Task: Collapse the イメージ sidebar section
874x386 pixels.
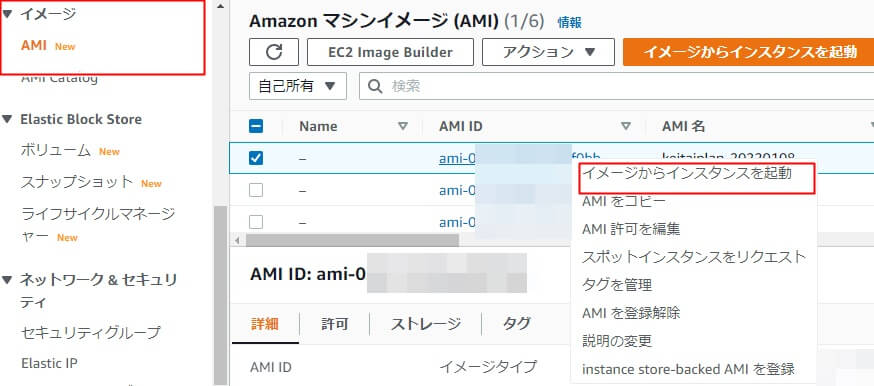Action: tap(6, 14)
